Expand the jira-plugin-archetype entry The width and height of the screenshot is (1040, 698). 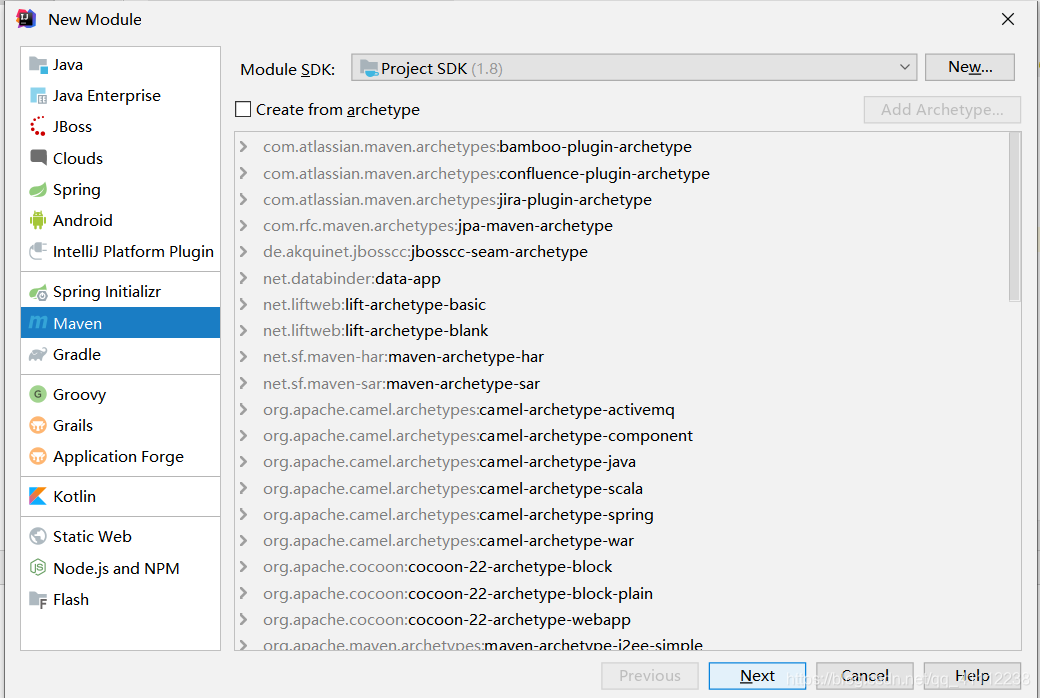click(243, 200)
